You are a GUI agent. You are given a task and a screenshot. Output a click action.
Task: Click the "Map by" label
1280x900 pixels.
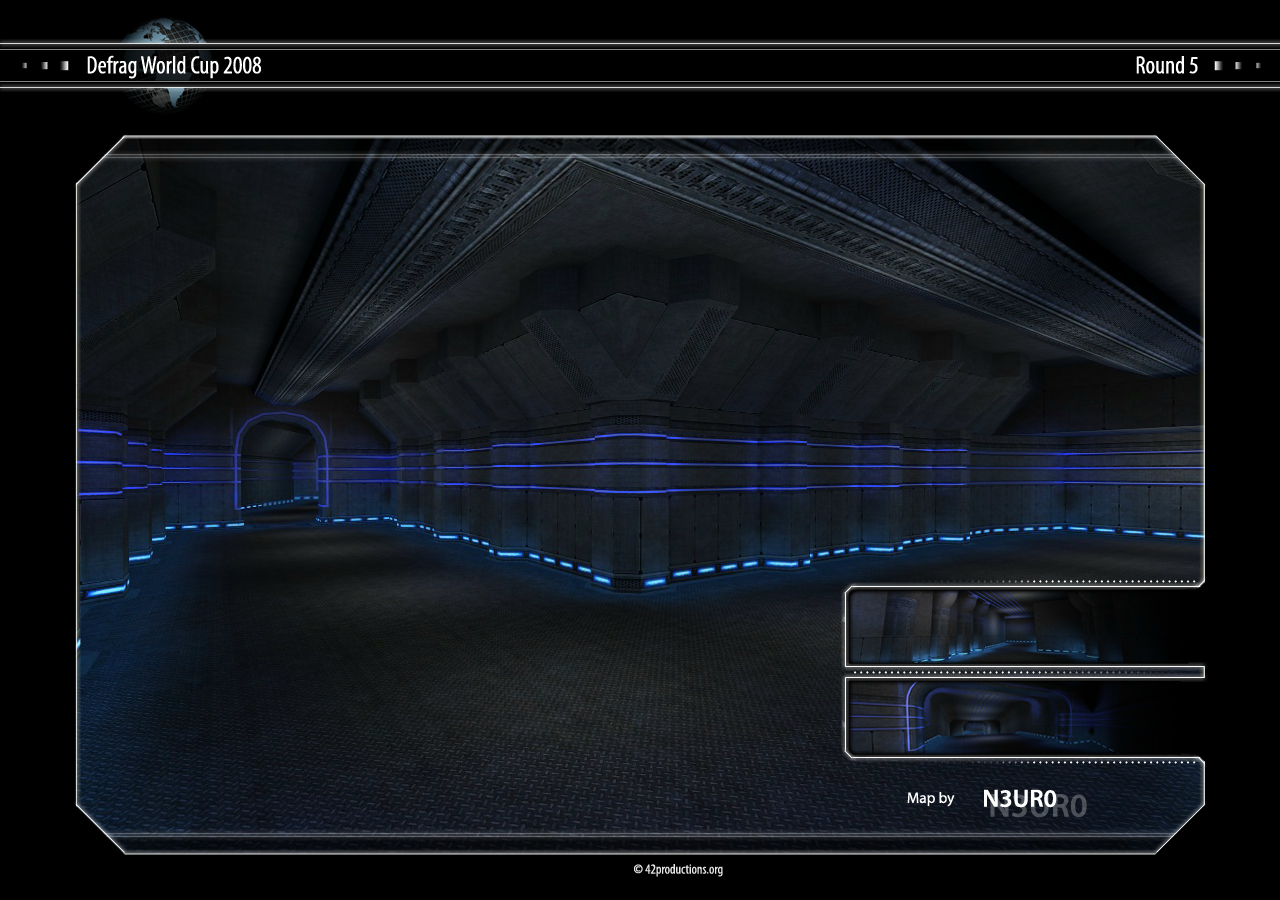pyautogui.click(x=930, y=798)
